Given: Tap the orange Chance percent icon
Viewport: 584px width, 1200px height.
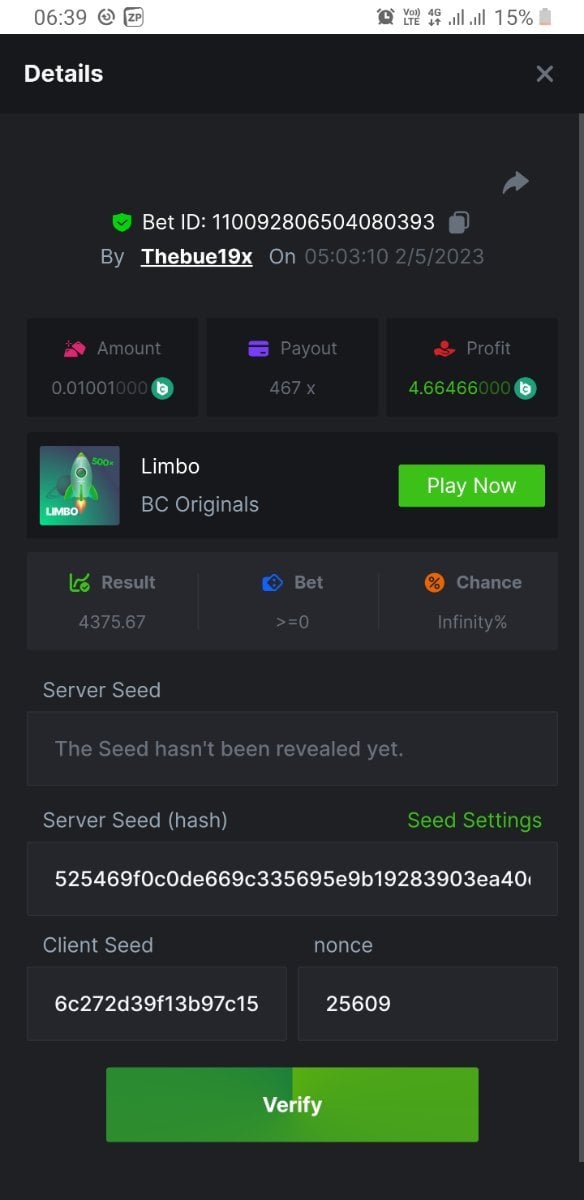Looking at the screenshot, I should click(x=434, y=582).
